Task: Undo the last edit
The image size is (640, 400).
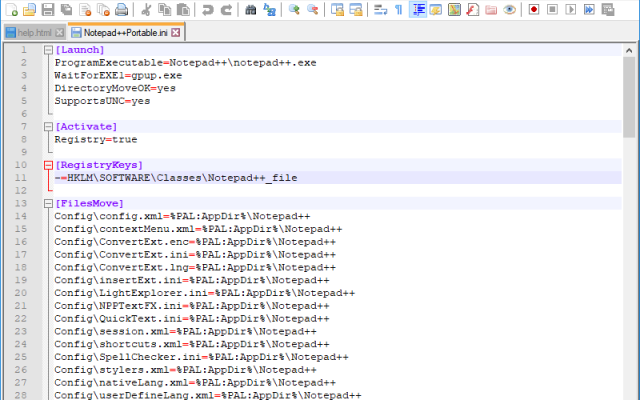Action: pos(208,9)
